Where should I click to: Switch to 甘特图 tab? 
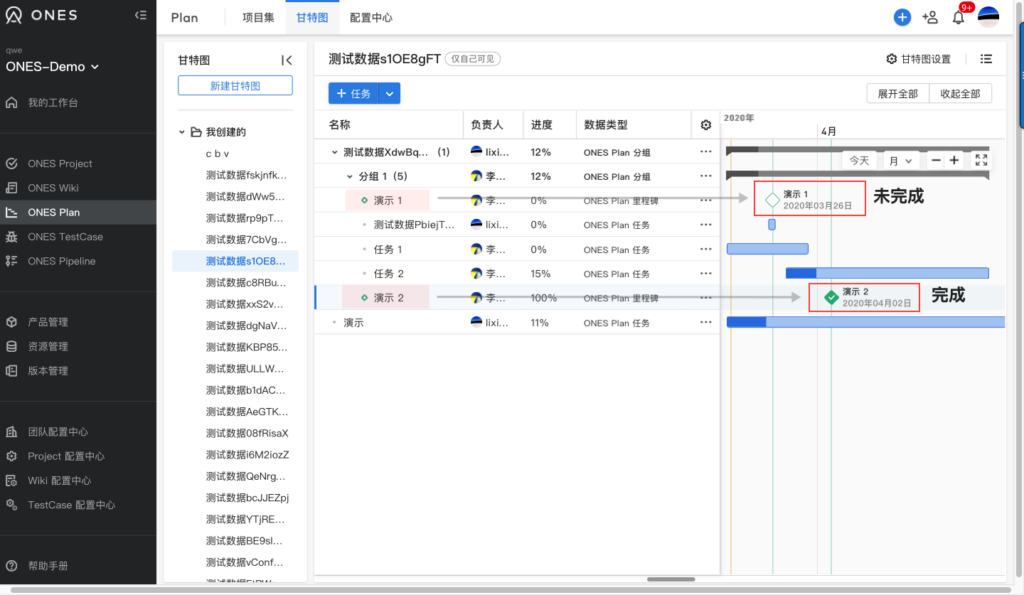pos(312,18)
